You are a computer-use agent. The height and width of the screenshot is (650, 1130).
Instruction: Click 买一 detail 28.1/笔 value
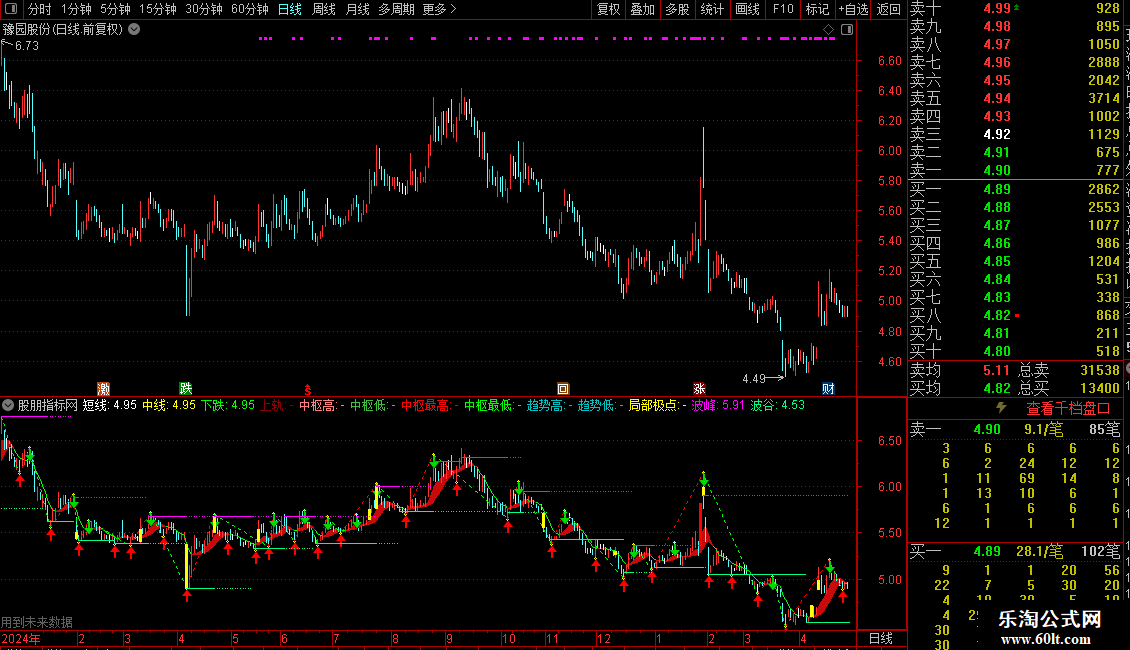point(1039,551)
